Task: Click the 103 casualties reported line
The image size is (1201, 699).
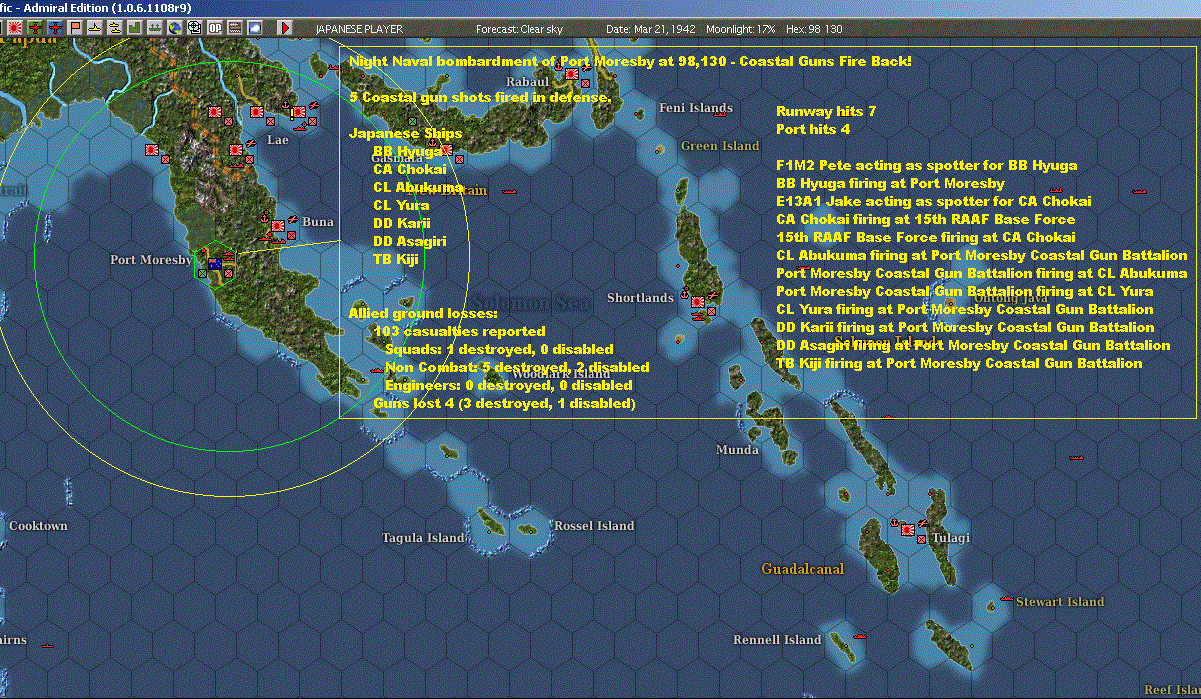Action: coord(459,332)
